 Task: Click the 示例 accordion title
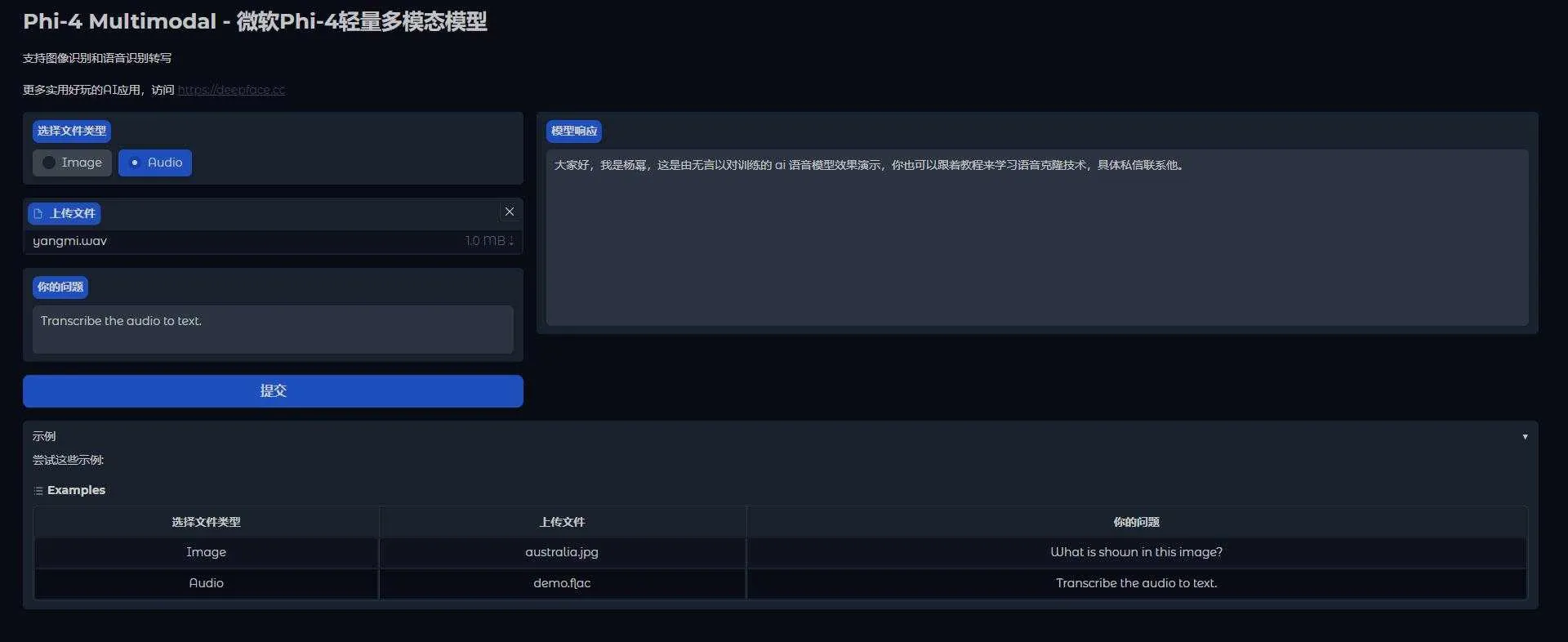pos(44,437)
